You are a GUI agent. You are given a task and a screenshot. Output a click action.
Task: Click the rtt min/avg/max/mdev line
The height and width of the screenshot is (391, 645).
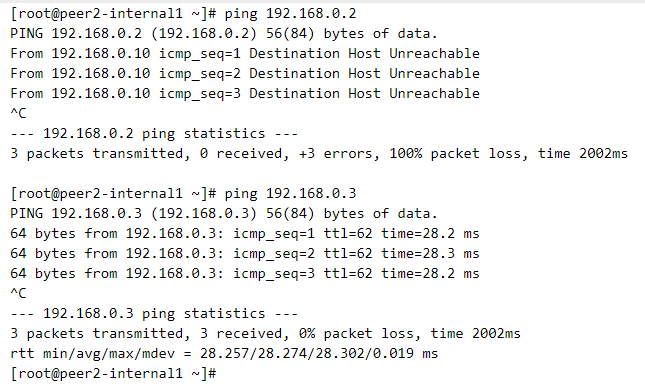coord(224,354)
